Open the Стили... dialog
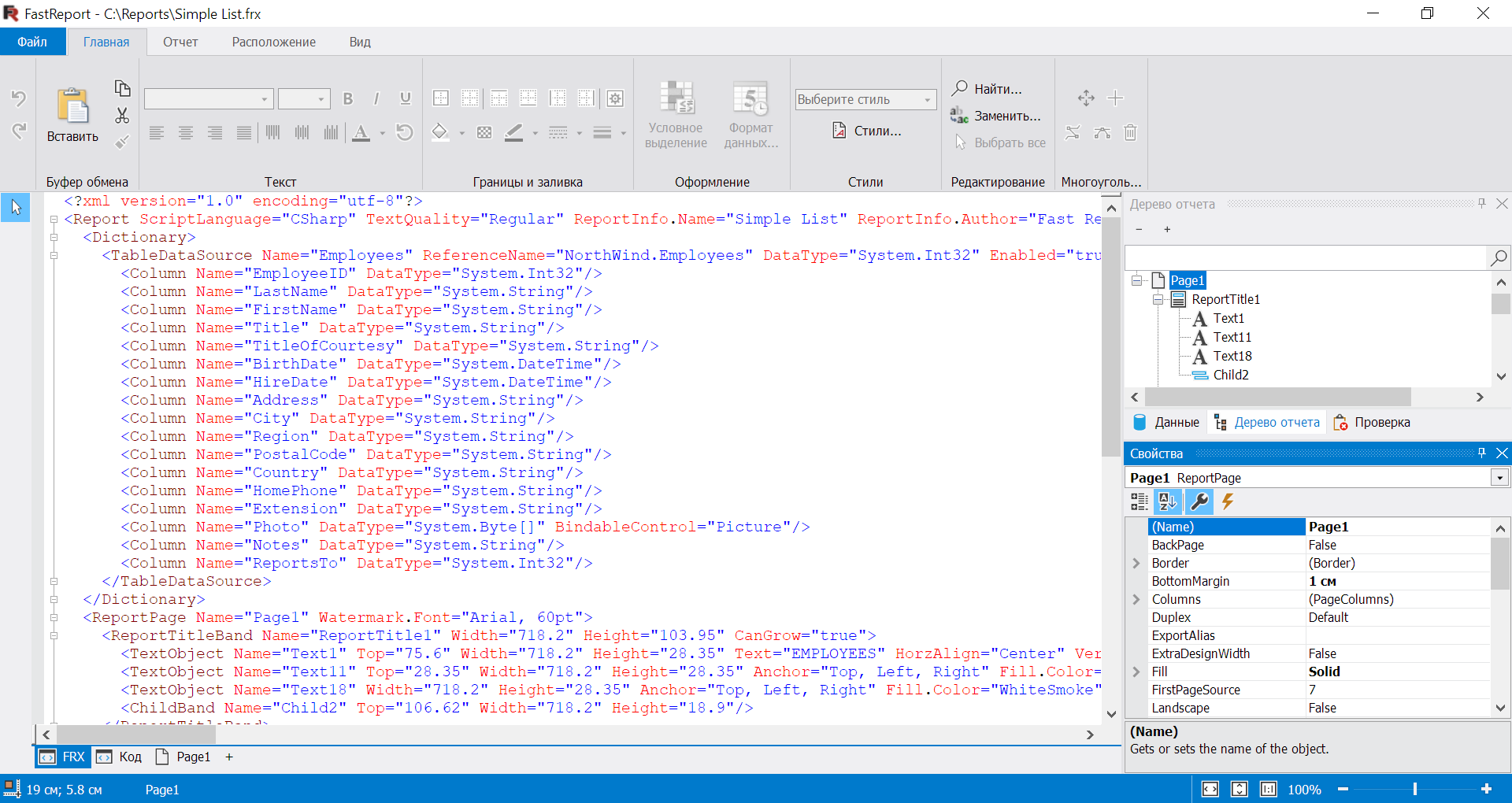Viewport: 1512px width, 803px height. click(867, 131)
